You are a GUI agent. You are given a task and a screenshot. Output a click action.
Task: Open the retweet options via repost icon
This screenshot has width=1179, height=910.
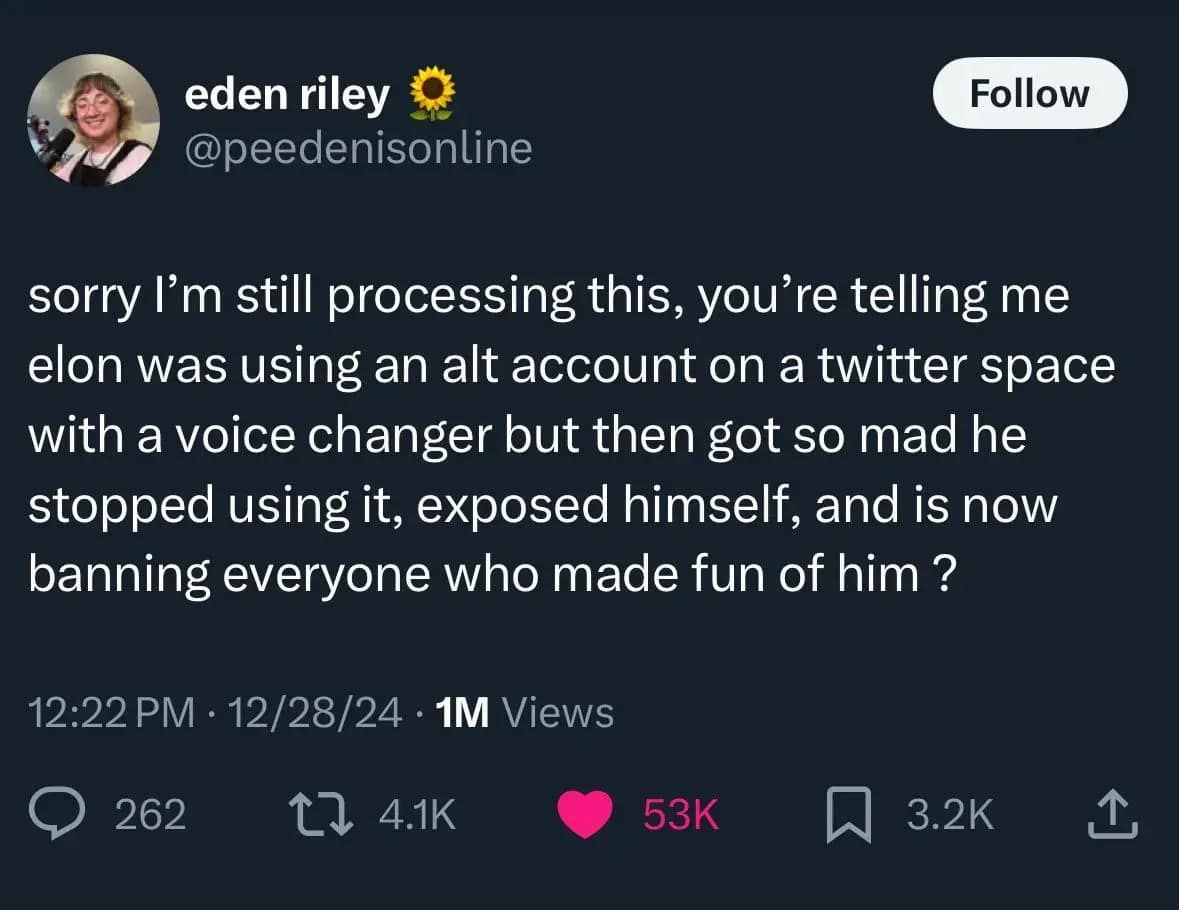coord(322,814)
